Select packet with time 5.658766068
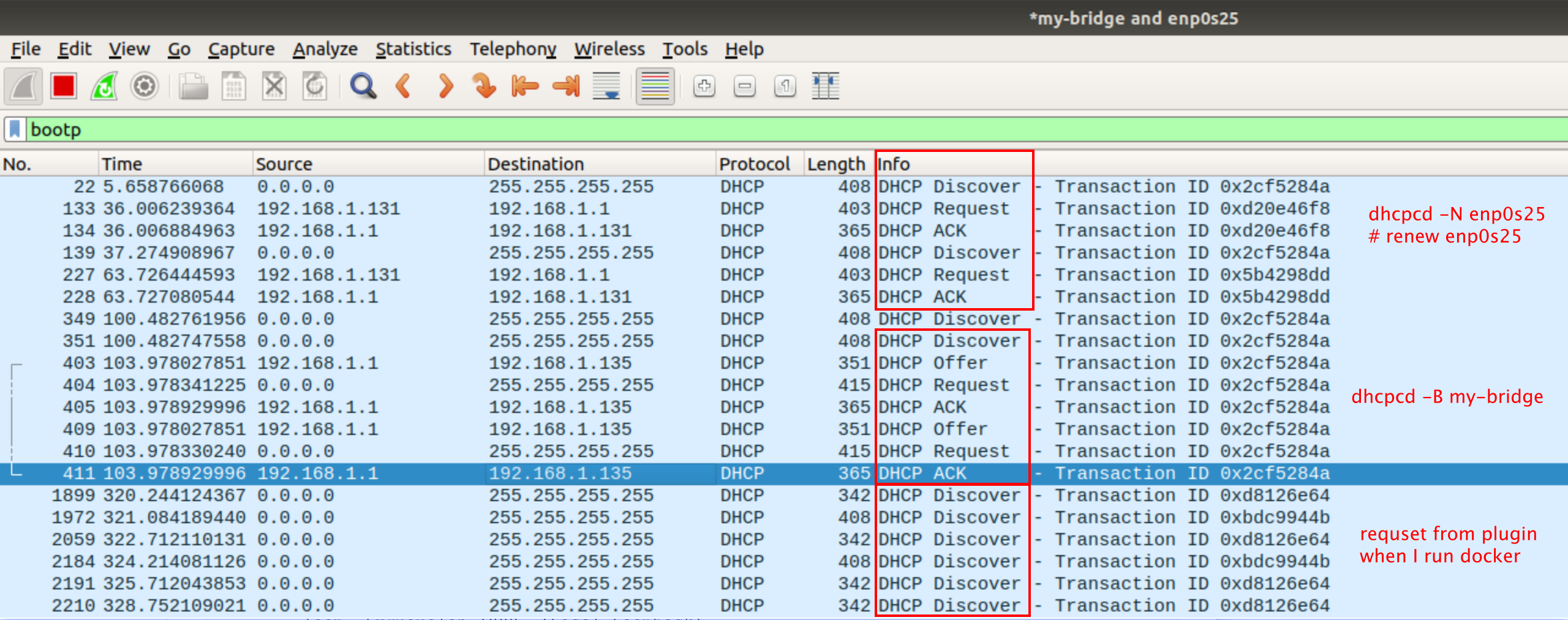The image size is (1568, 620). tap(784, 186)
